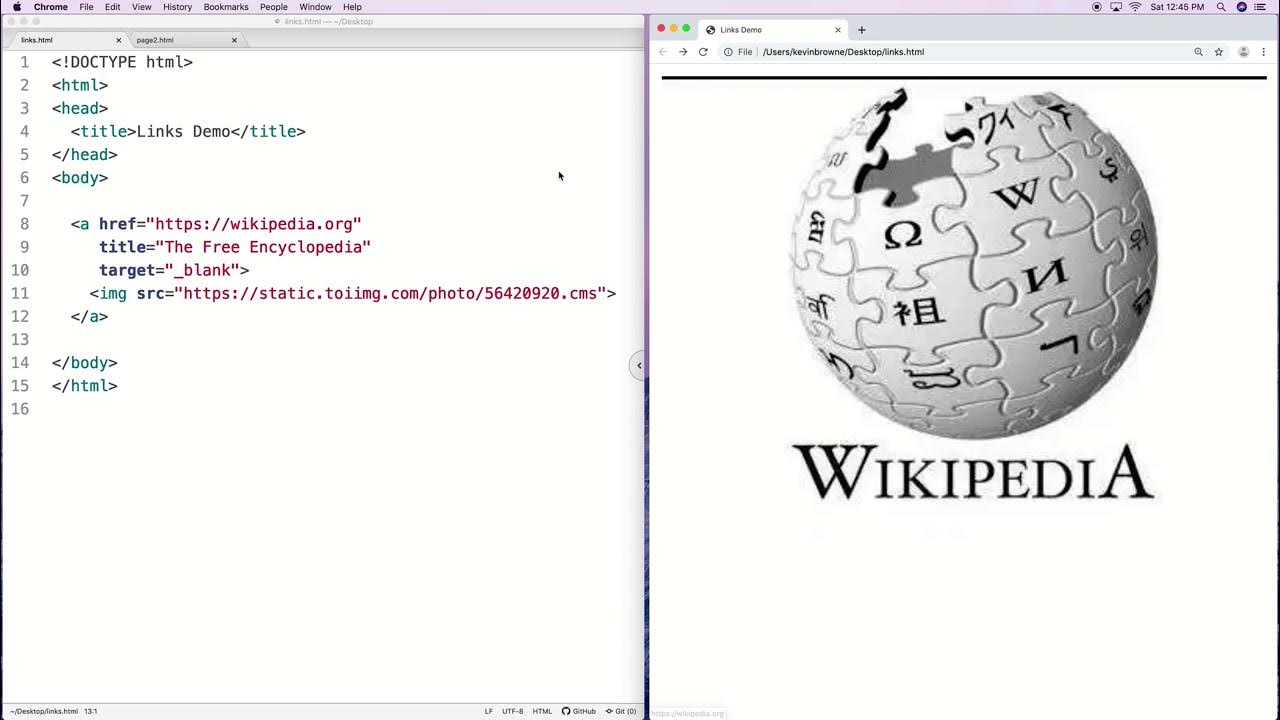Open Spotlight search
The image size is (1280, 720).
tap(1221, 7)
